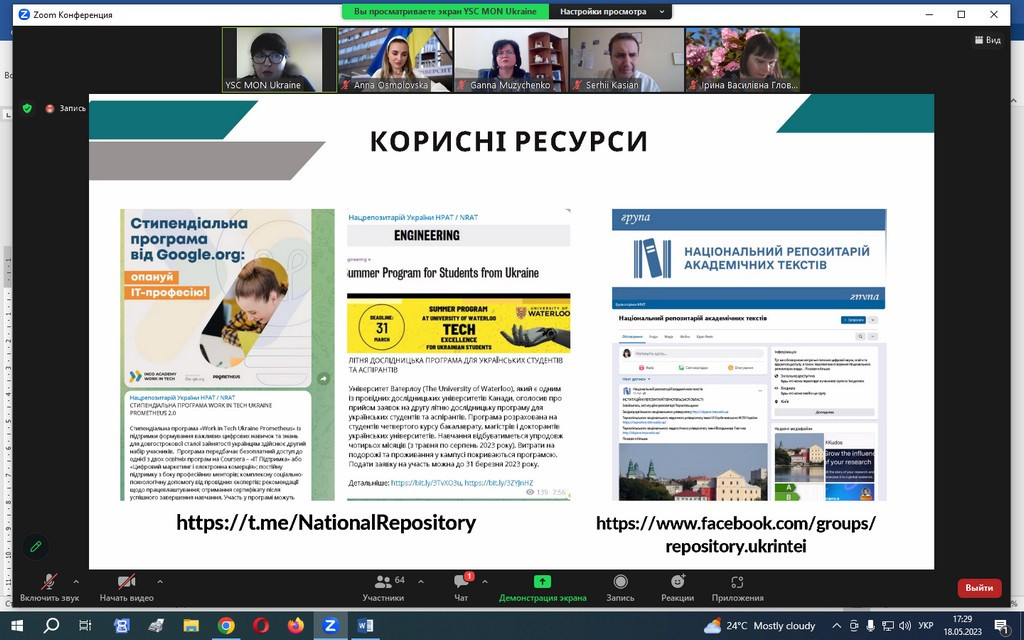Open Реакции reactions menu
Image resolution: width=1024 pixels, height=640 pixels.
point(677,588)
